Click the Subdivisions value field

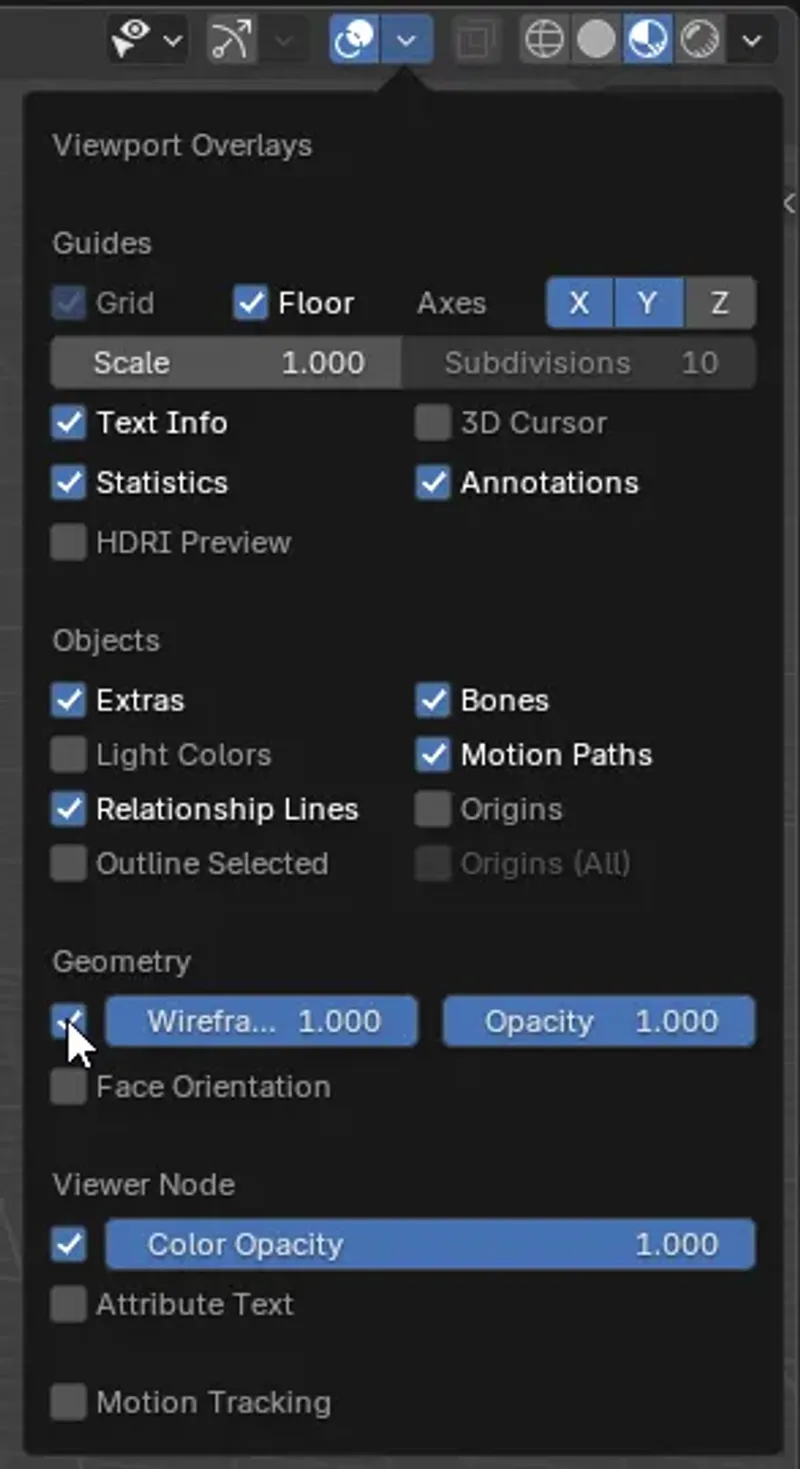(x=580, y=362)
